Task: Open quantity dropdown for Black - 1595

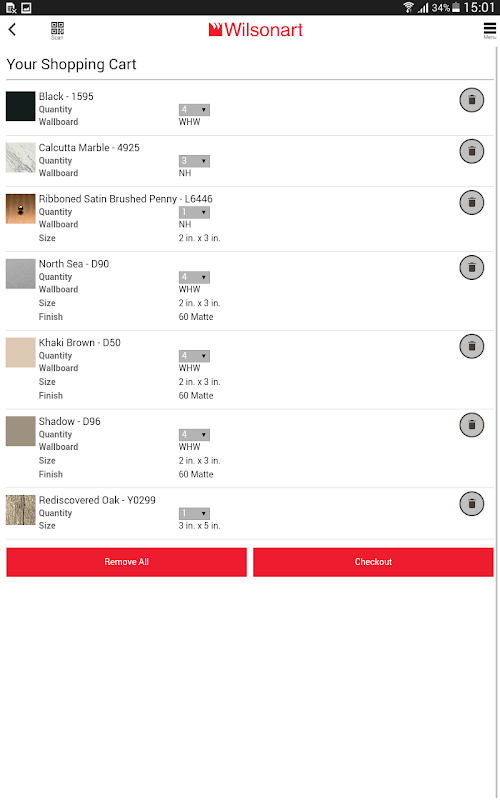Action: pos(194,110)
